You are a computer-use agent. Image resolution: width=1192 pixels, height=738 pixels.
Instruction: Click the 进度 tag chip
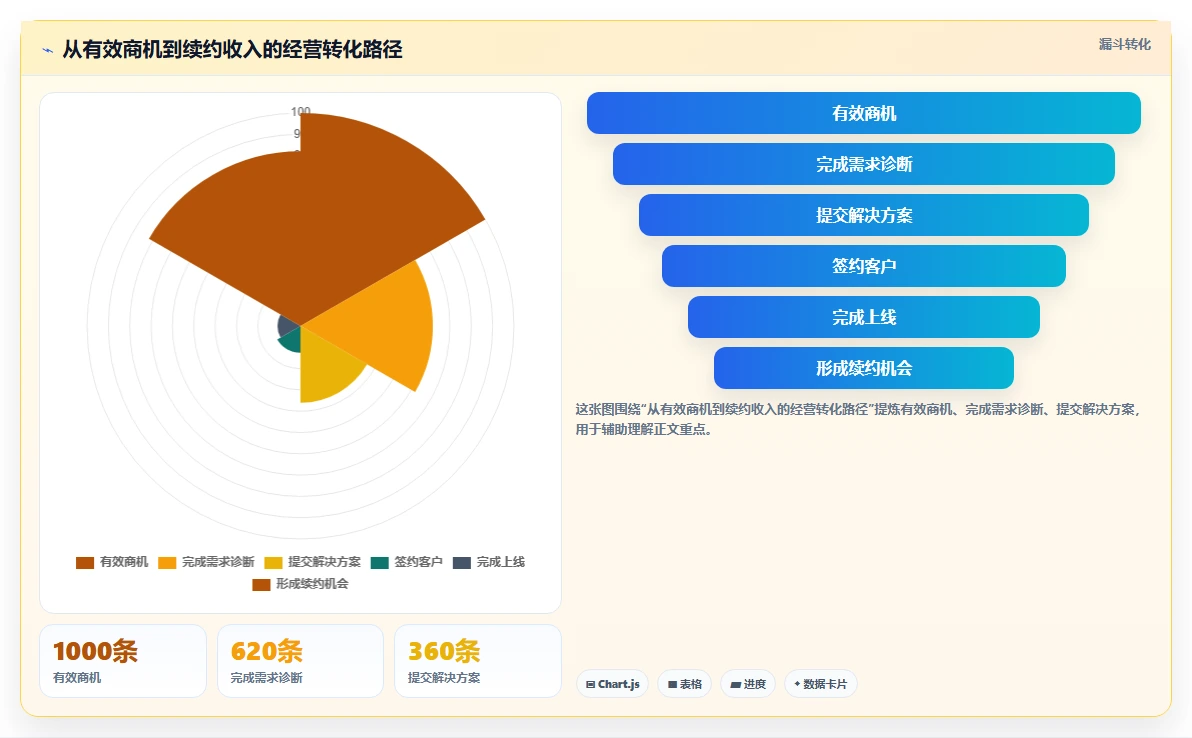[x=748, y=684]
